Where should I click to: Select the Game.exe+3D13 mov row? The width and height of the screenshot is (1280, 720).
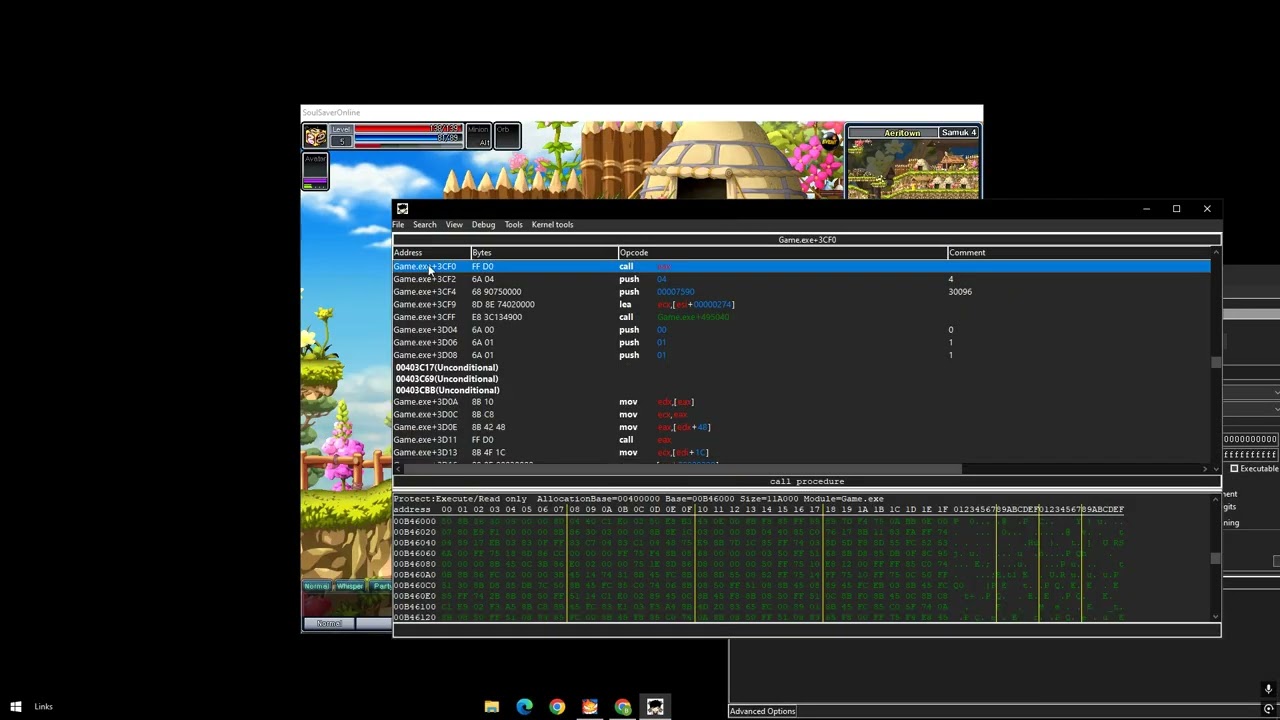pos(801,453)
